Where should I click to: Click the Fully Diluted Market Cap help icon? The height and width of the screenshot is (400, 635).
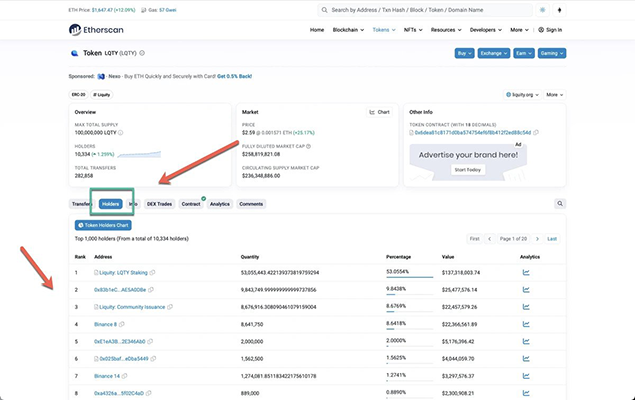coord(308,146)
